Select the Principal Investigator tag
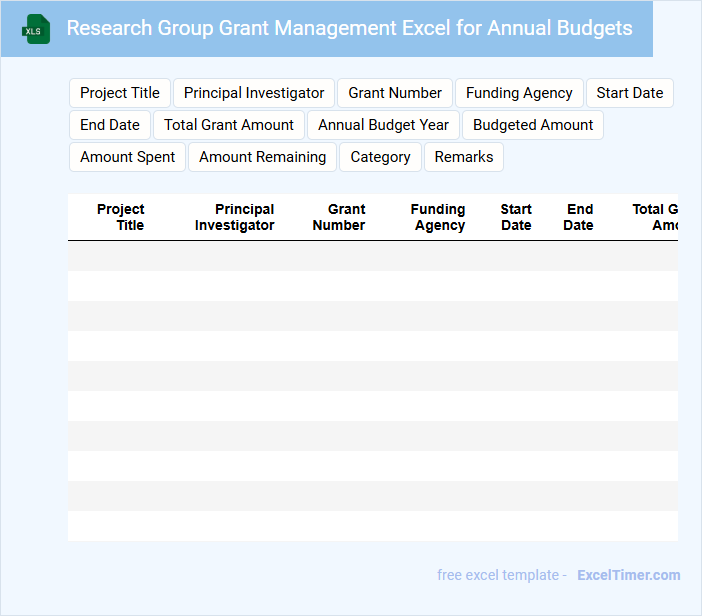The height and width of the screenshot is (616, 702). pos(254,93)
